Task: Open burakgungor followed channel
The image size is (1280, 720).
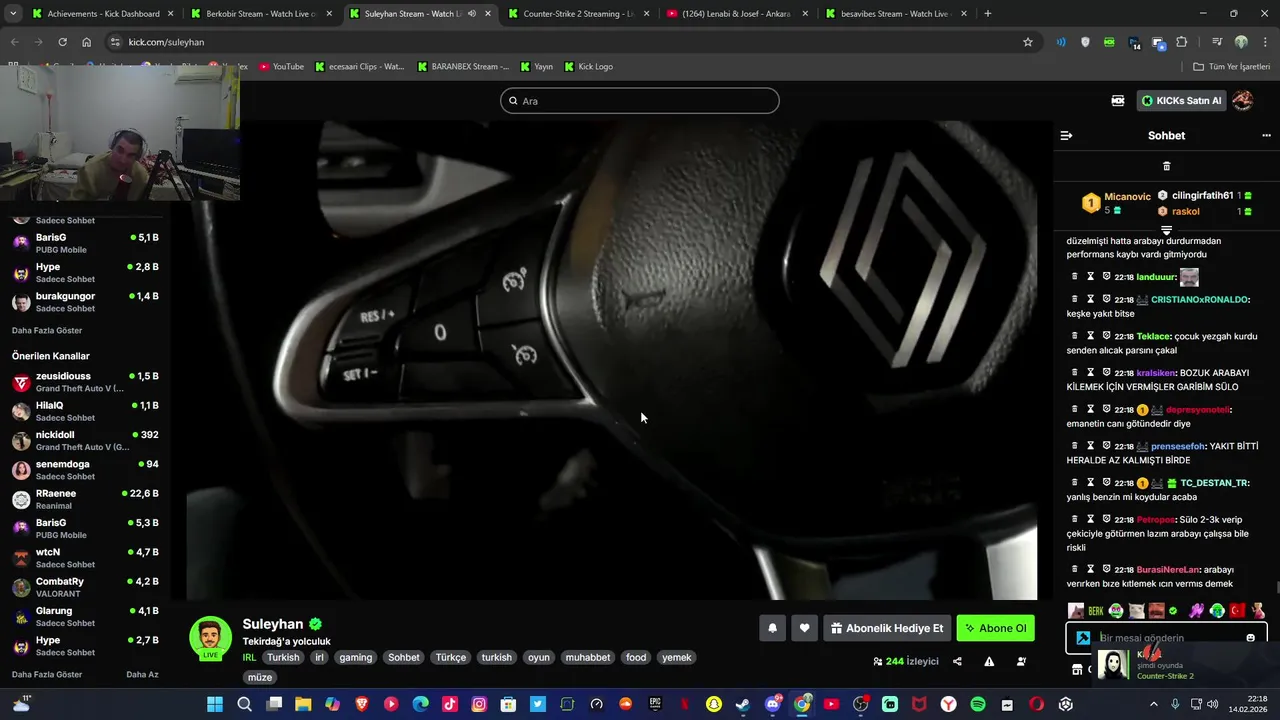Action: (x=85, y=302)
